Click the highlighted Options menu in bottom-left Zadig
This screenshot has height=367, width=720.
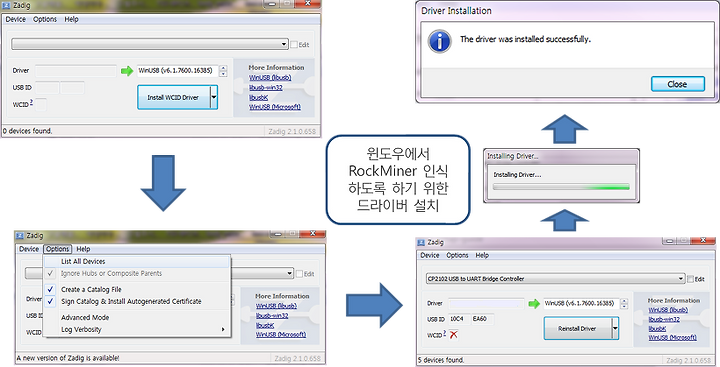tap(57, 249)
